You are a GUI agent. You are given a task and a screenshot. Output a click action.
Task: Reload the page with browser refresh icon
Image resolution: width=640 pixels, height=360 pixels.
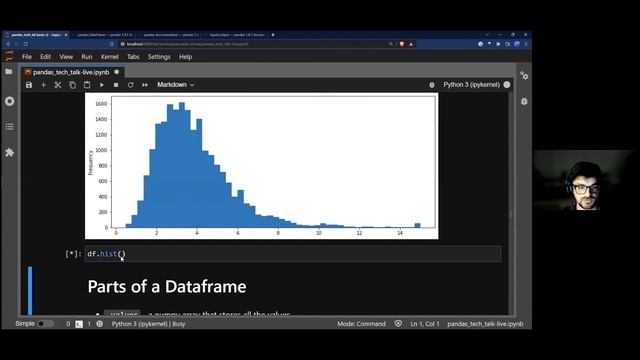(26, 44)
